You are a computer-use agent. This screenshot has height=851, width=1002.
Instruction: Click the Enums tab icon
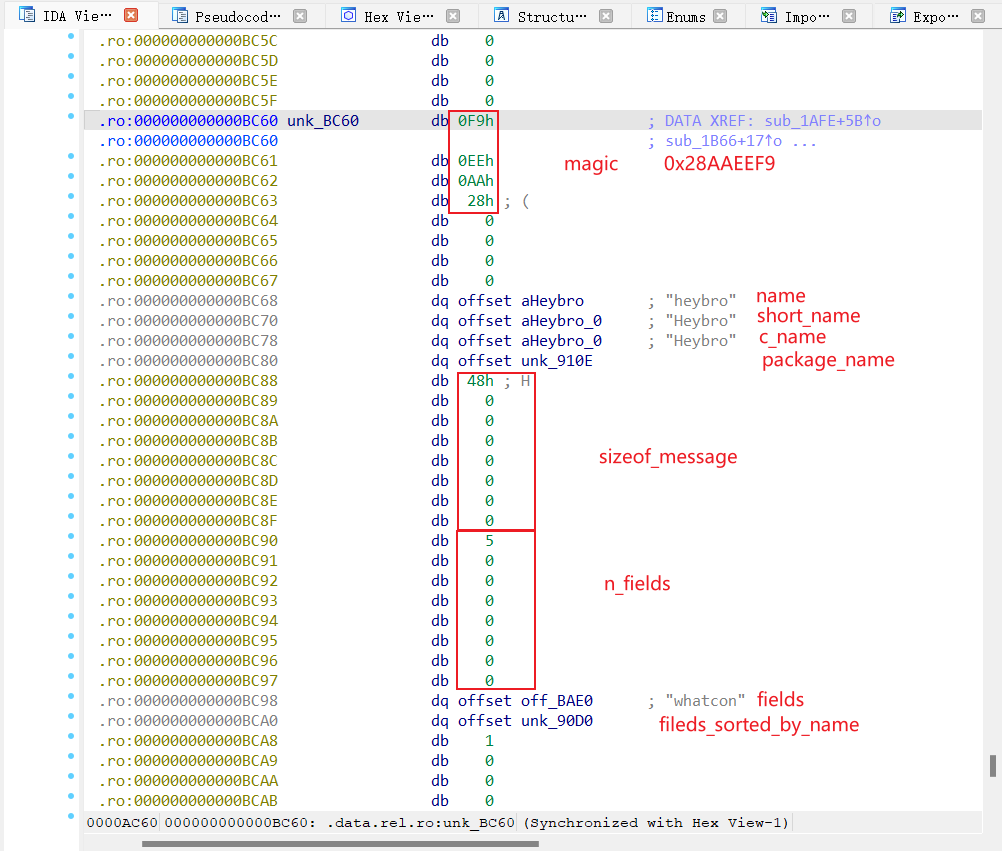654,16
